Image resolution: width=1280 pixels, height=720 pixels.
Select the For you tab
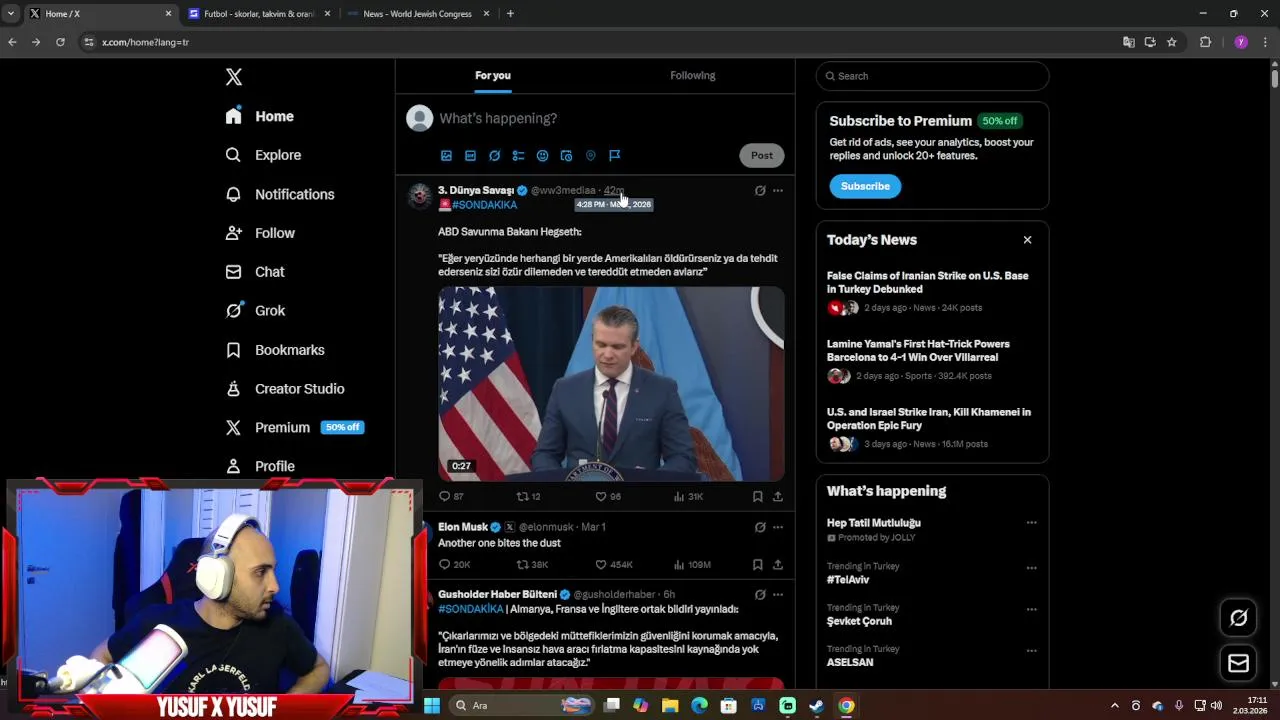click(493, 75)
